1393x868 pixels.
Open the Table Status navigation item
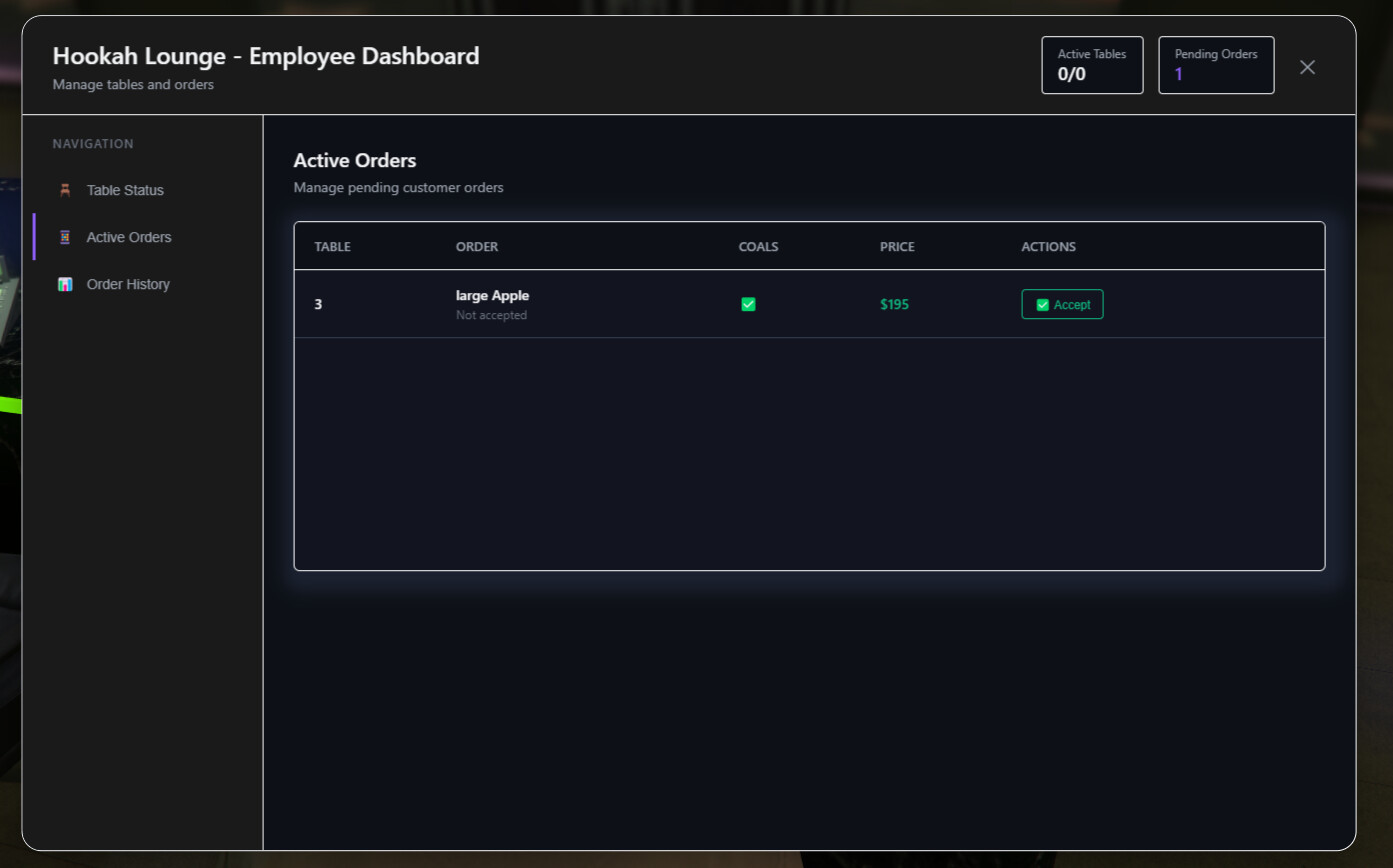pos(125,190)
